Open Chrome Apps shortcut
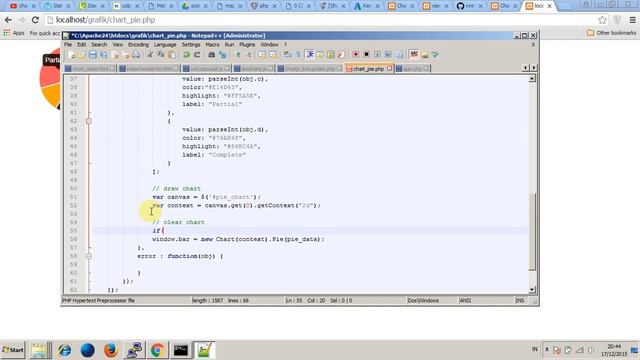The width and height of the screenshot is (640, 360). 14,33
